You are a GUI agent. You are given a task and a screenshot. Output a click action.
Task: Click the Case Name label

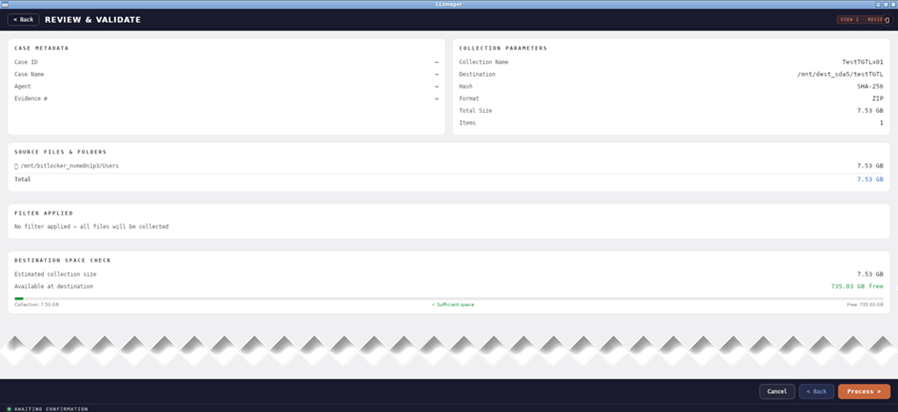29,74
